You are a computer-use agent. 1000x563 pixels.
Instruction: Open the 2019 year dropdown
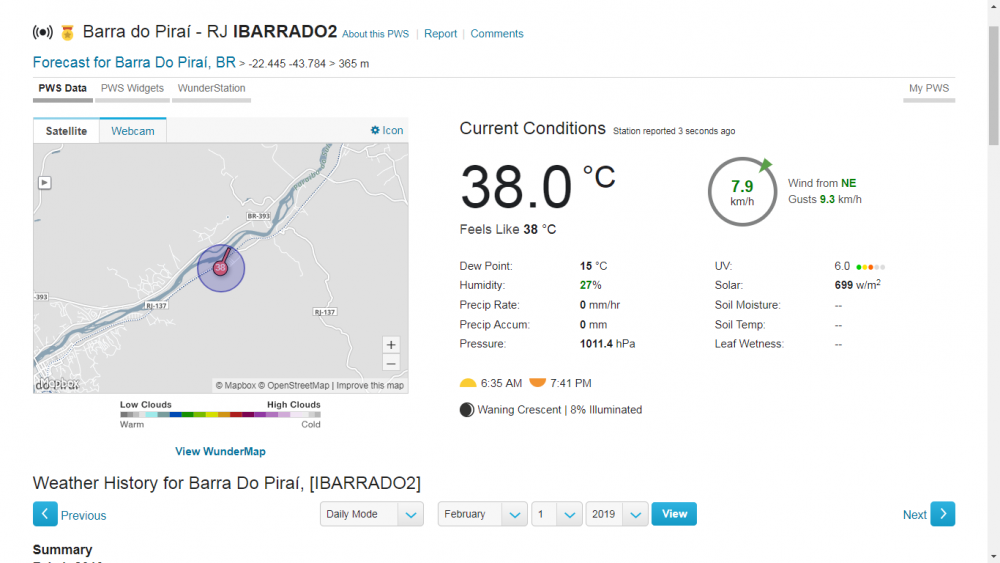[617, 514]
